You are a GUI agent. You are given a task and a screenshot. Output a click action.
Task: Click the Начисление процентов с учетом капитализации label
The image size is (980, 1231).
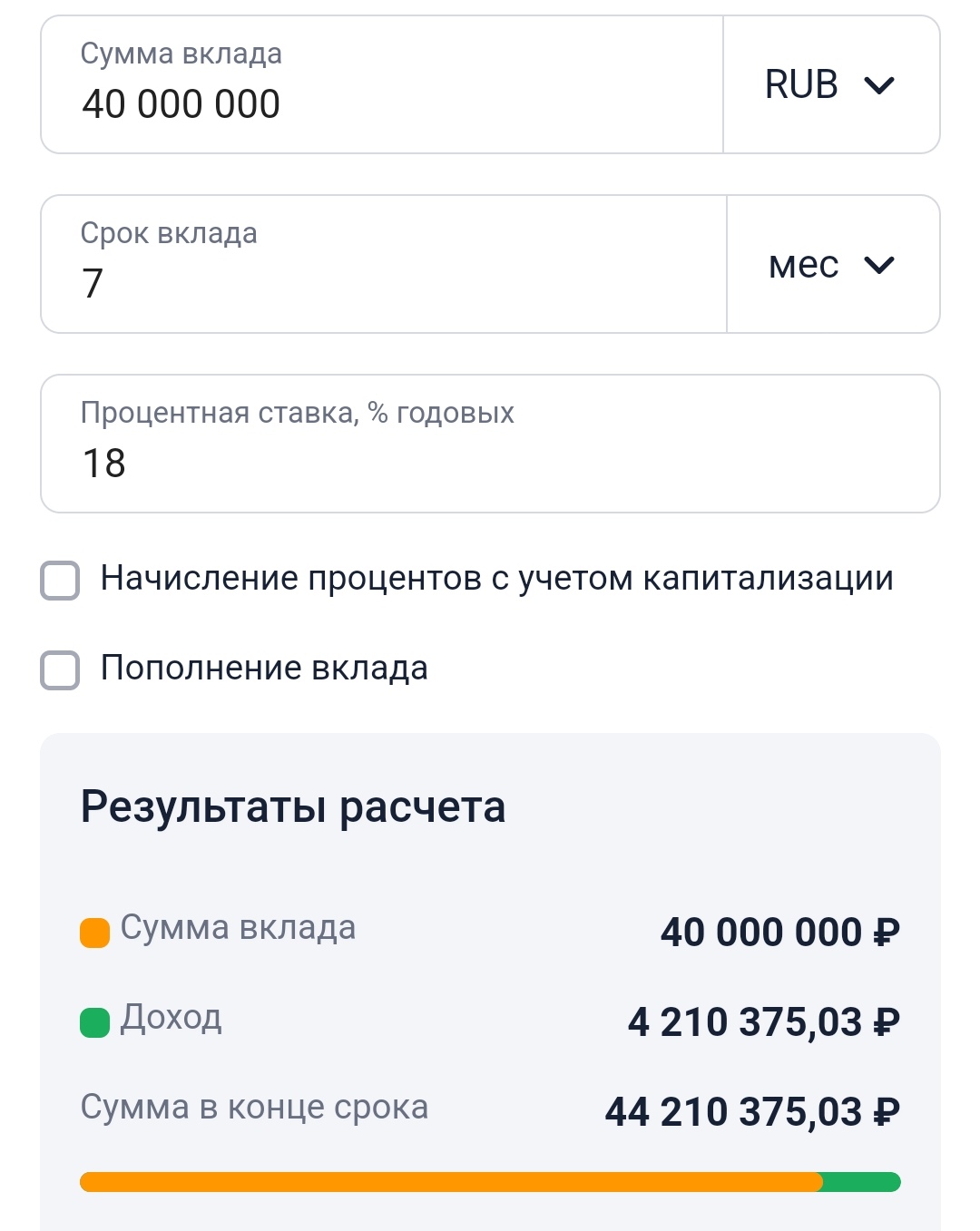(x=496, y=579)
